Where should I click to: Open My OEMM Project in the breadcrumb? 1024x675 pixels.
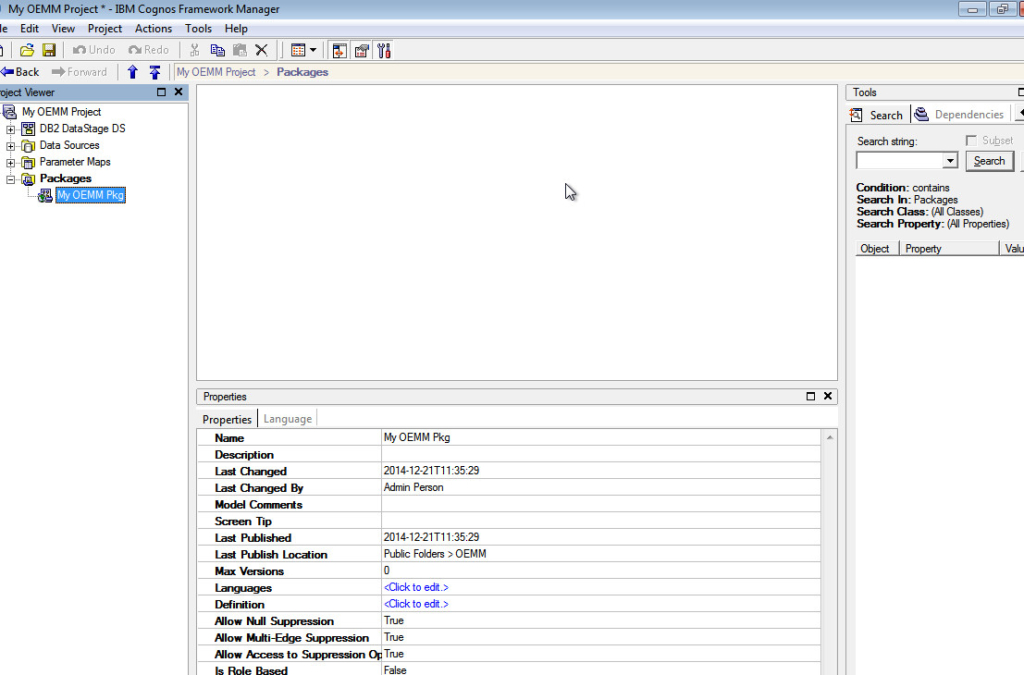[x=216, y=72]
